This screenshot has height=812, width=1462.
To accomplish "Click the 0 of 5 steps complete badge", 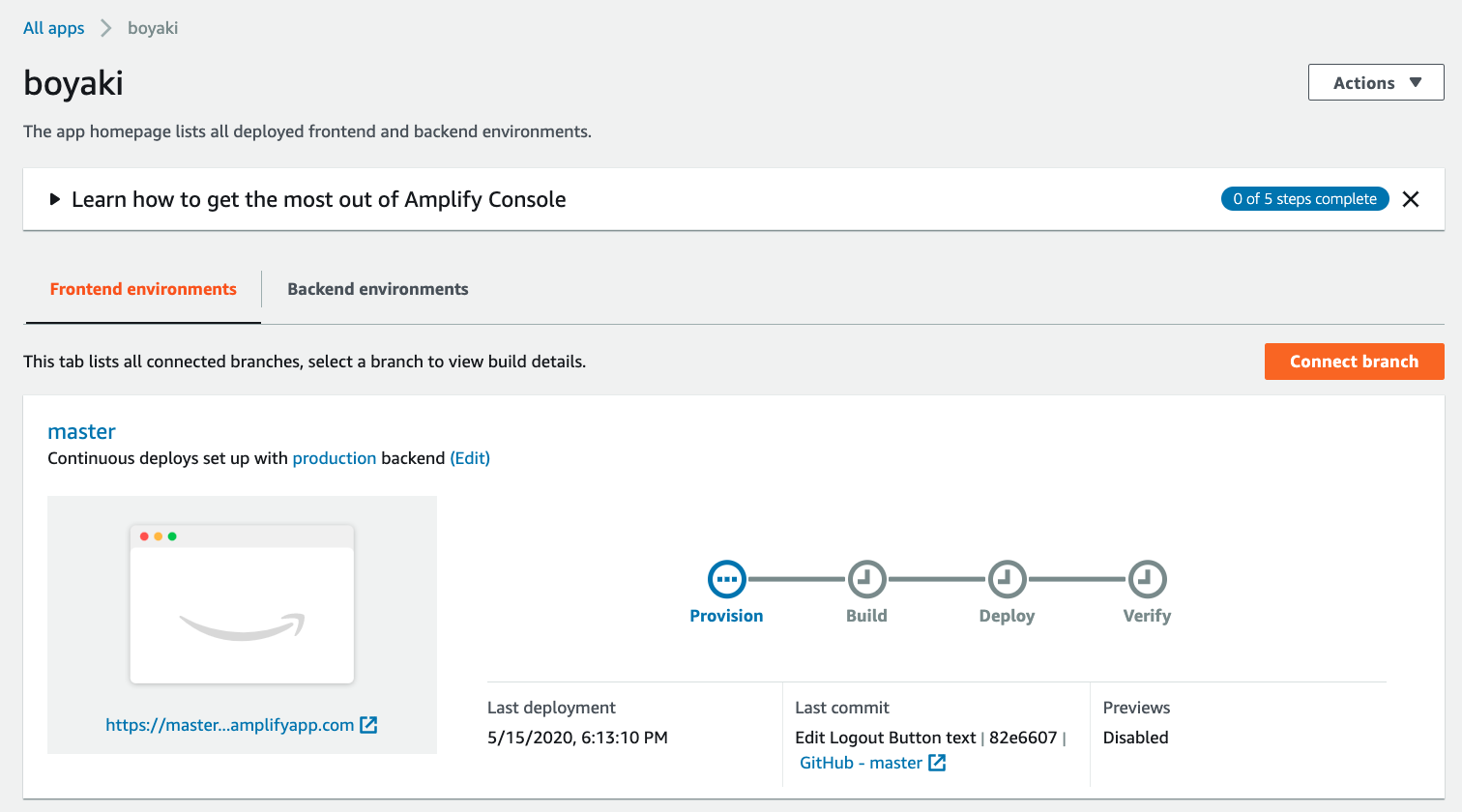I will tap(1304, 199).
